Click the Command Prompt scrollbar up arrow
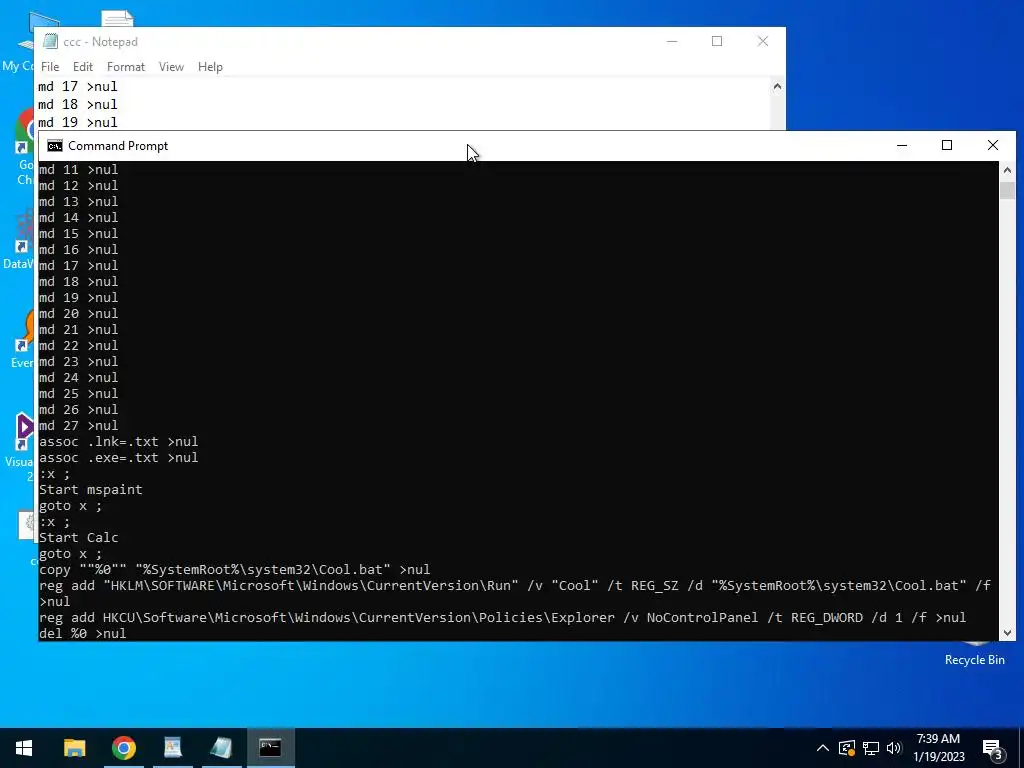Screen dimensions: 1024x768 point(1007,170)
